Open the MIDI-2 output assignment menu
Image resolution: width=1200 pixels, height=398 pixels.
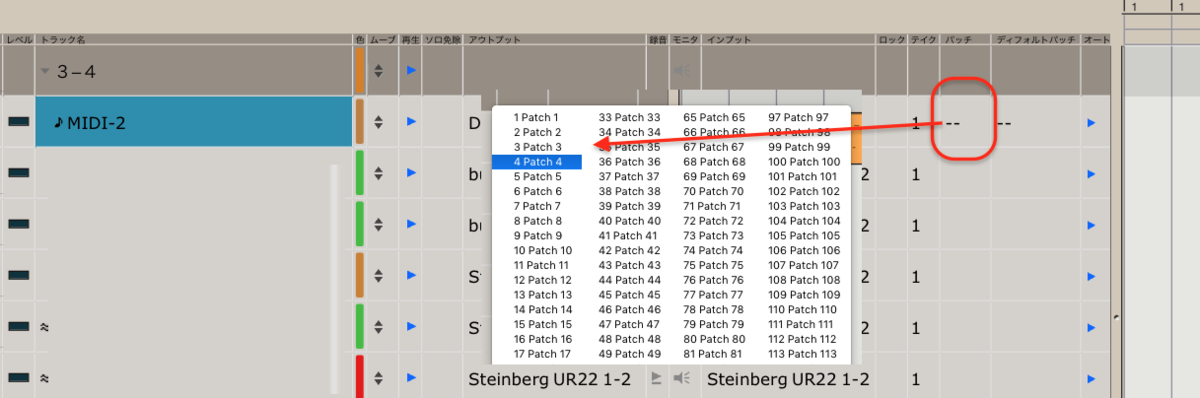(476, 124)
